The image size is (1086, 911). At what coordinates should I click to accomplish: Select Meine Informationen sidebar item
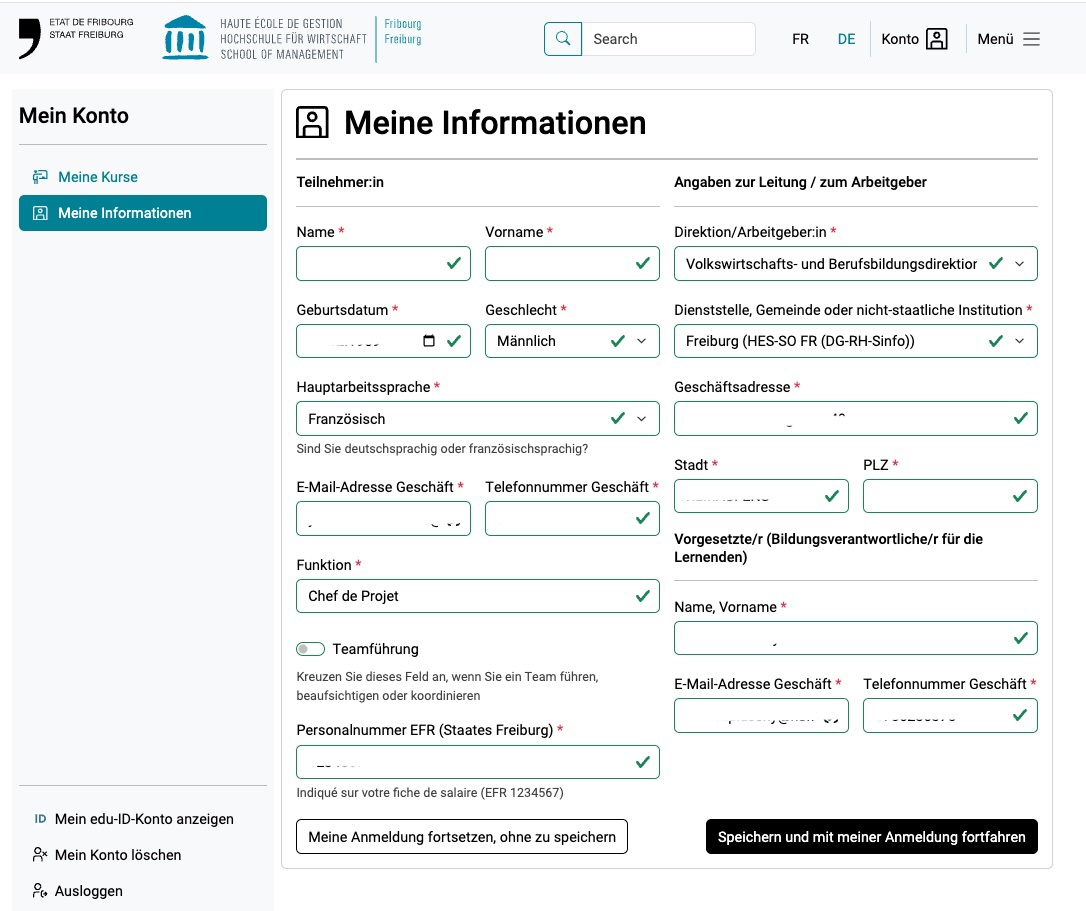[x=142, y=213]
